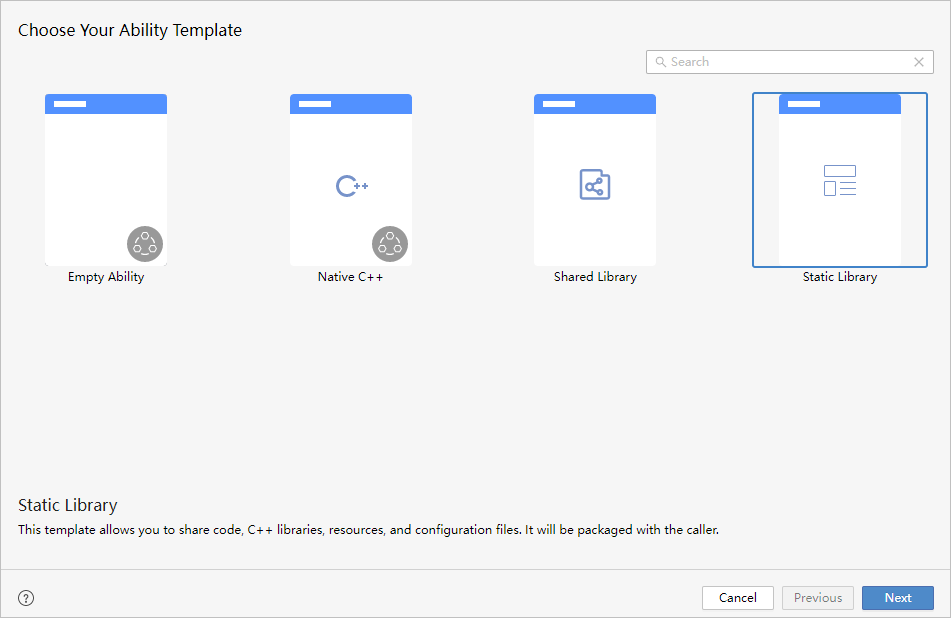Click the Native C++ label

pyautogui.click(x=350, y=277)
